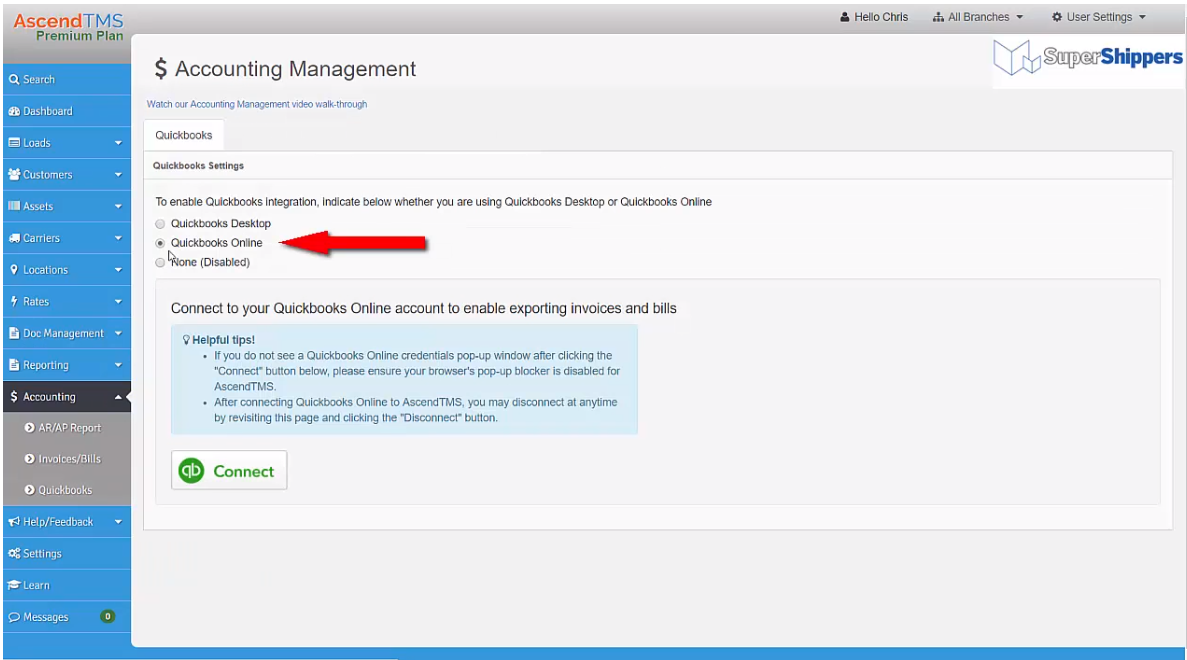
Task: Click the Settings gears icon in sidebar
Action: (x=14, y=553)
